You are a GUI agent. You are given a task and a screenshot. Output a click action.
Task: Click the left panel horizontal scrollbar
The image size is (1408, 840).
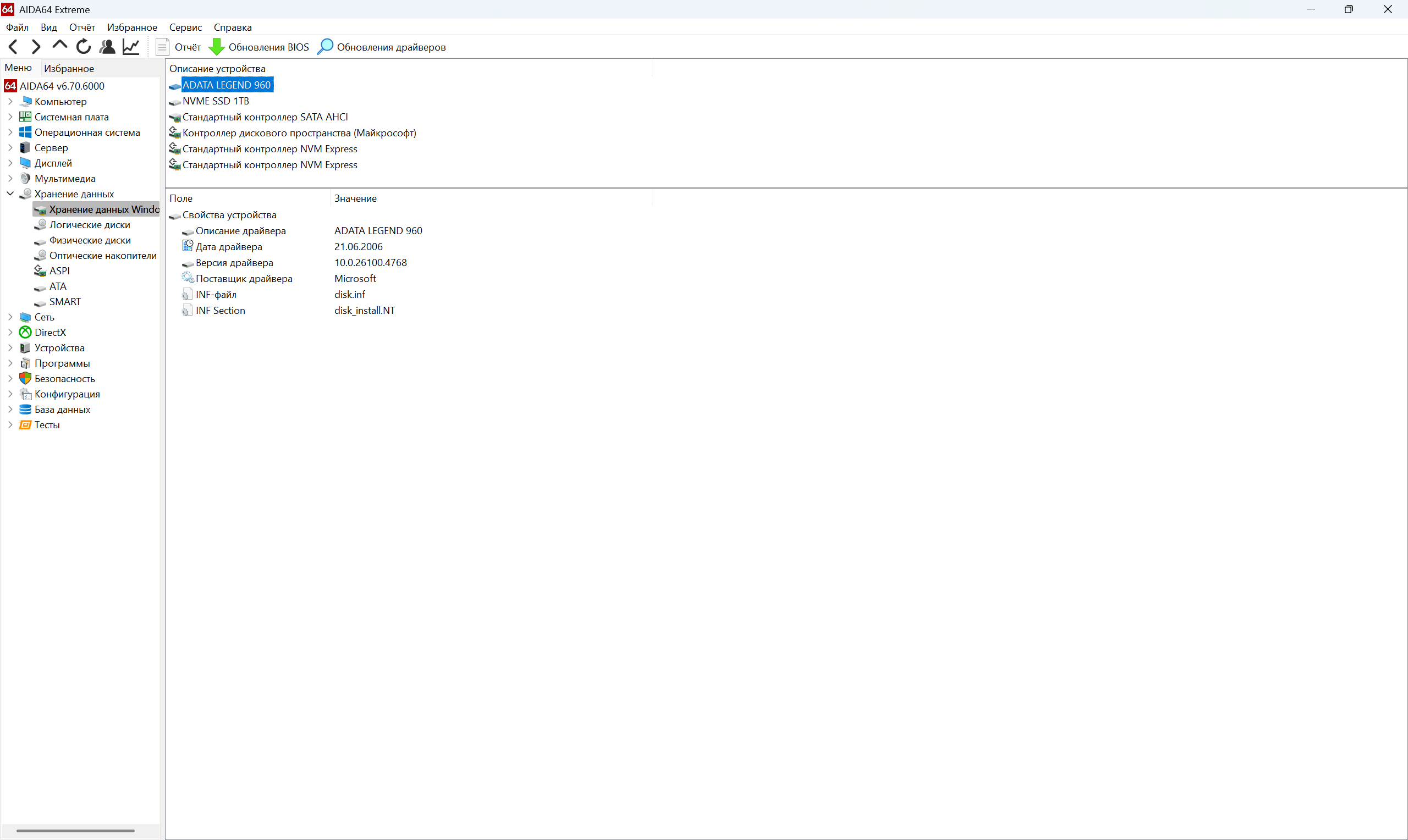[x=75, y=831]
